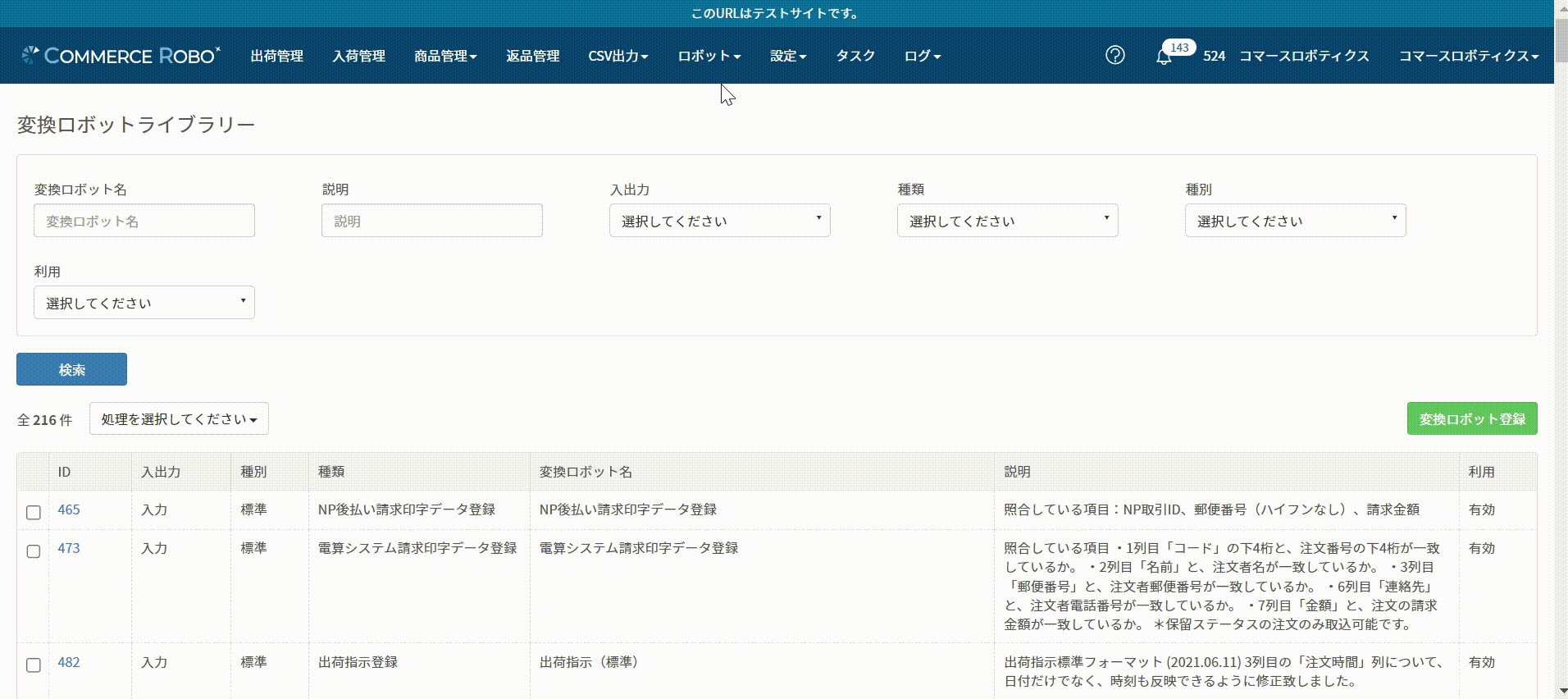
Task: Click the 全 216 件 result count
Action: [x=45, y=420]
